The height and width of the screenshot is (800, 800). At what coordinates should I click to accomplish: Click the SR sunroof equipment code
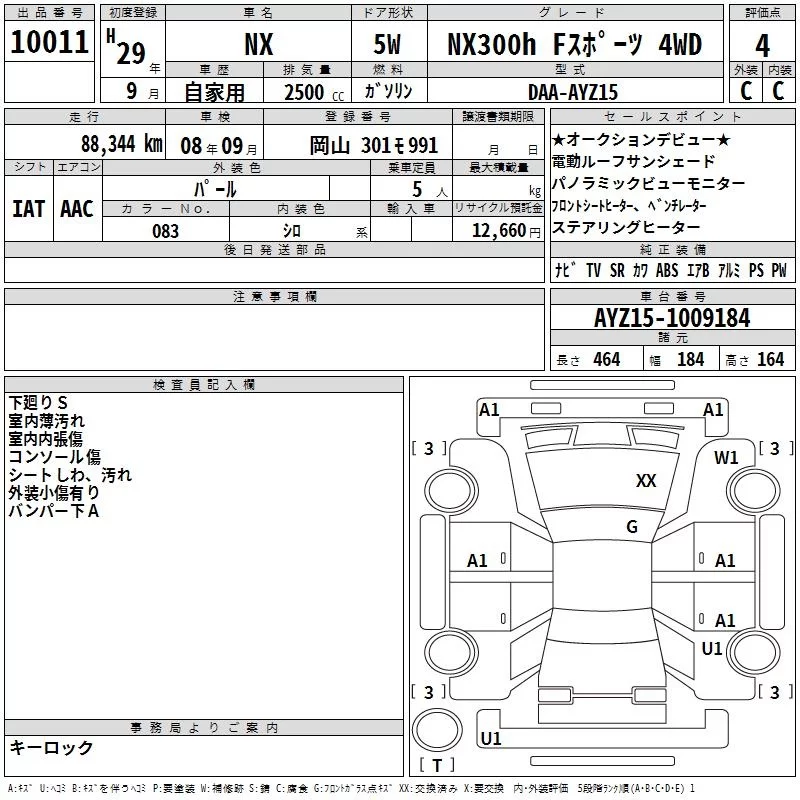pyautogui.click(x=617, y=270)
